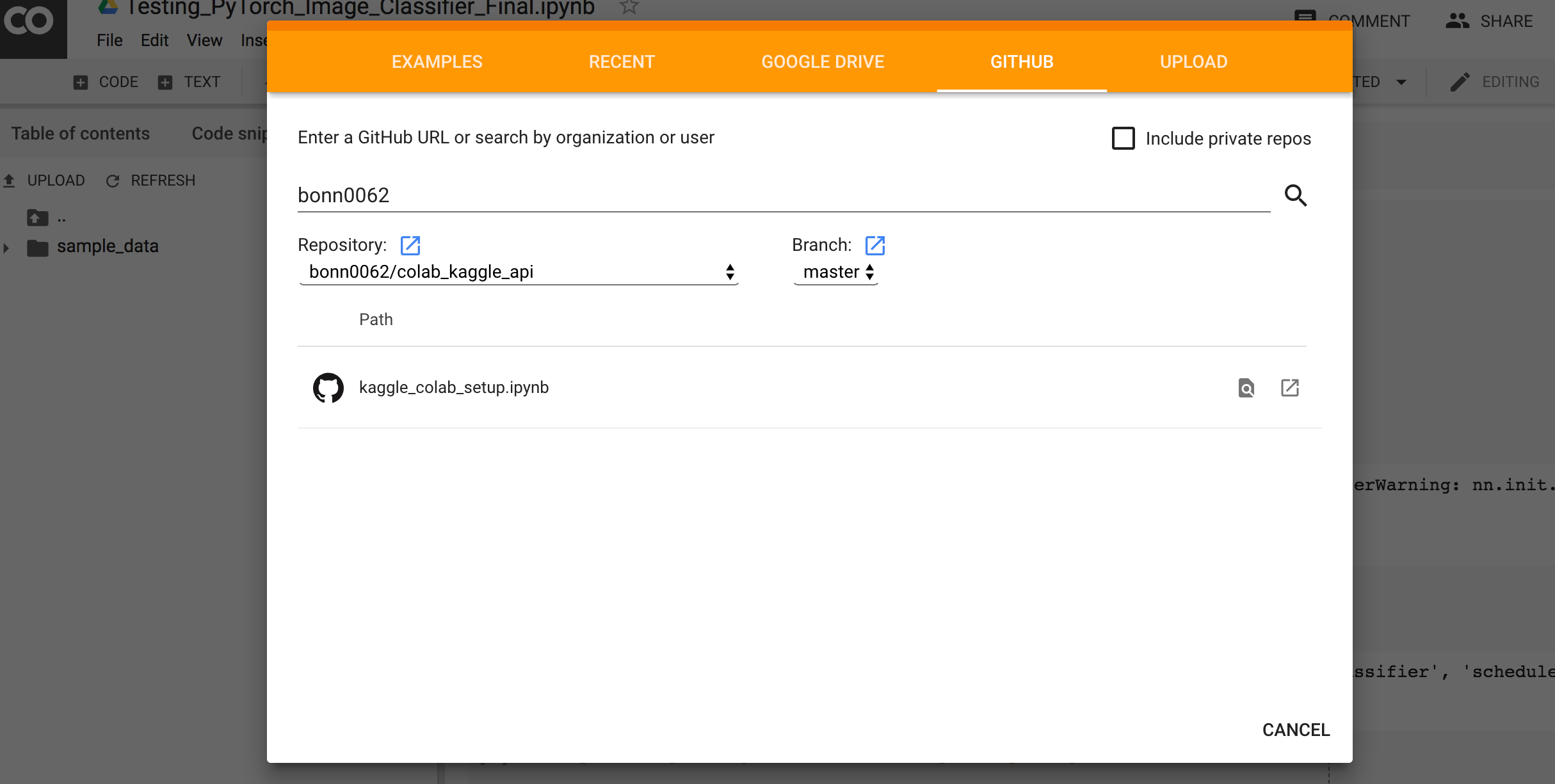This screenshot has width=1555, height=784.
Task: Preview kaggle_colab_setup.ipynb with file search icon
Action: click(1246, 388)
